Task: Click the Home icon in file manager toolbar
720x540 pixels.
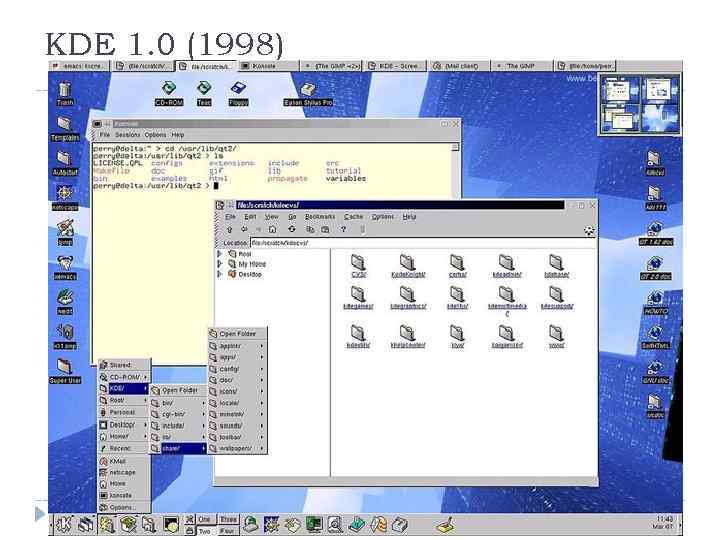Action: coord(272,229)
